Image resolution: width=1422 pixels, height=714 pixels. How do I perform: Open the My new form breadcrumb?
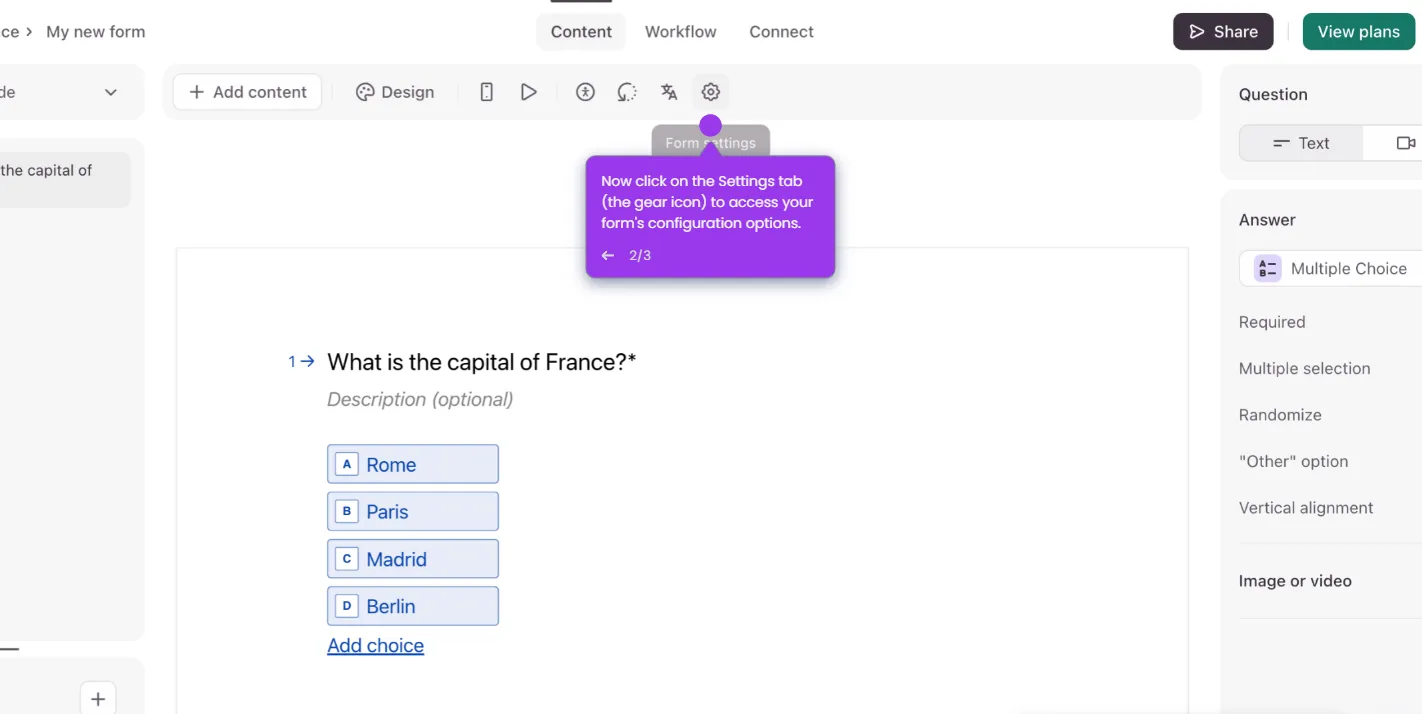[96, 32]
